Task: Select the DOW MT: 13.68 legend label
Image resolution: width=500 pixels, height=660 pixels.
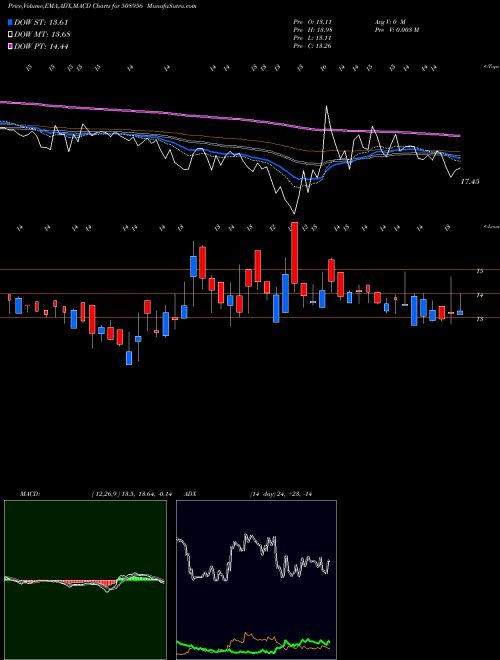Action: (43, 35)
